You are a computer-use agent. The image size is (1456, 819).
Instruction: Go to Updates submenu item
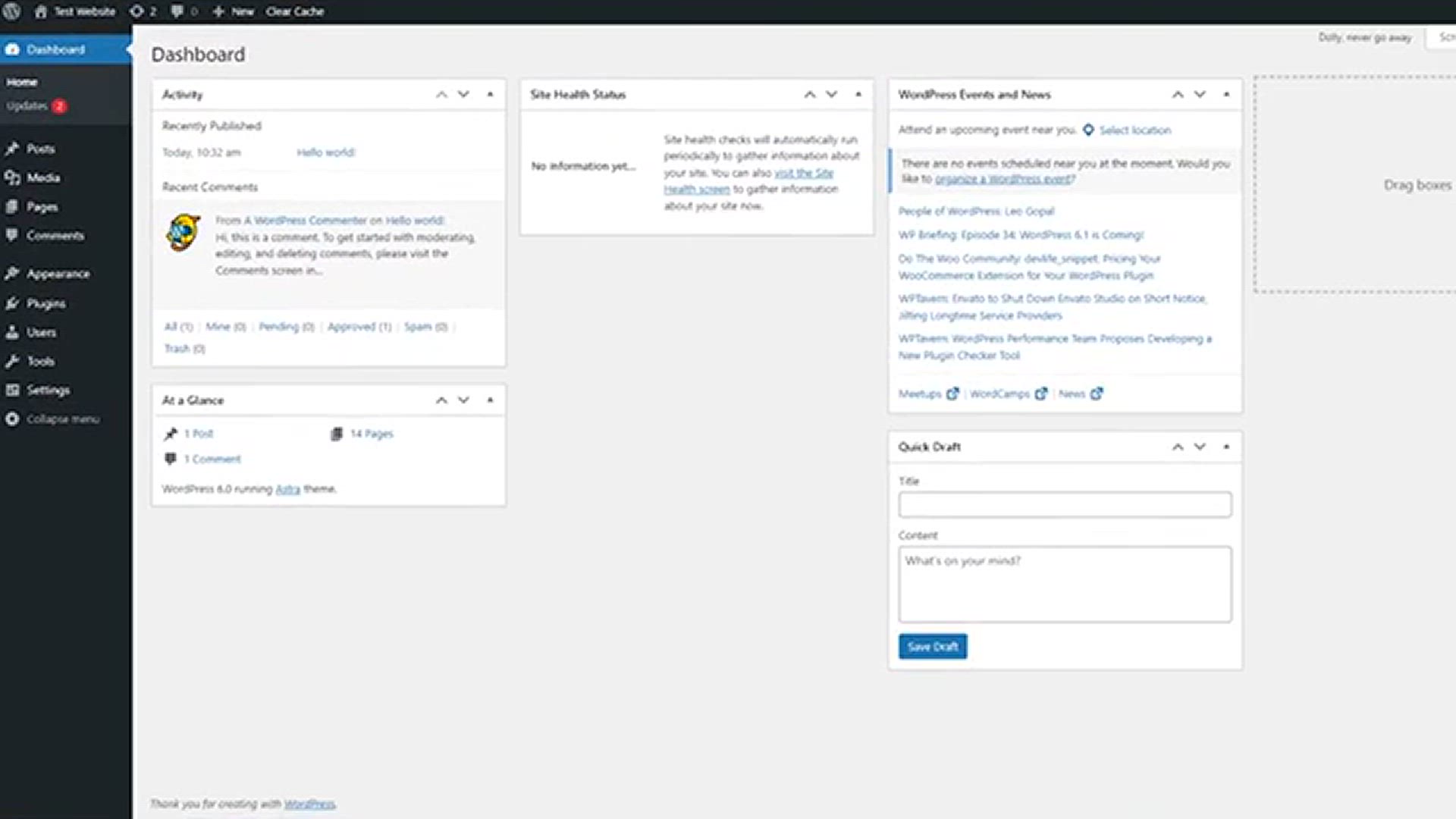(x=36, y=106)
